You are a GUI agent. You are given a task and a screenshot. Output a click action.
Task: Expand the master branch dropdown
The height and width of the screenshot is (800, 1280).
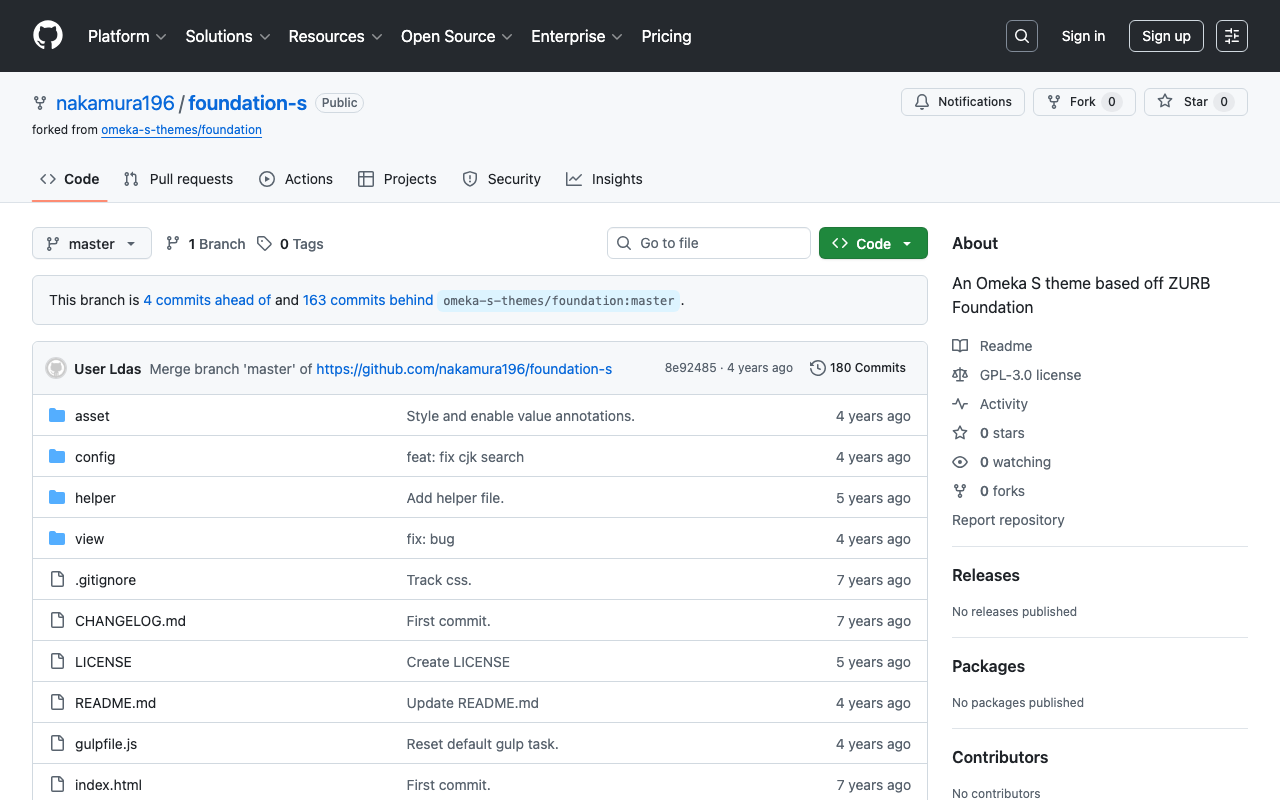(92, 244)
